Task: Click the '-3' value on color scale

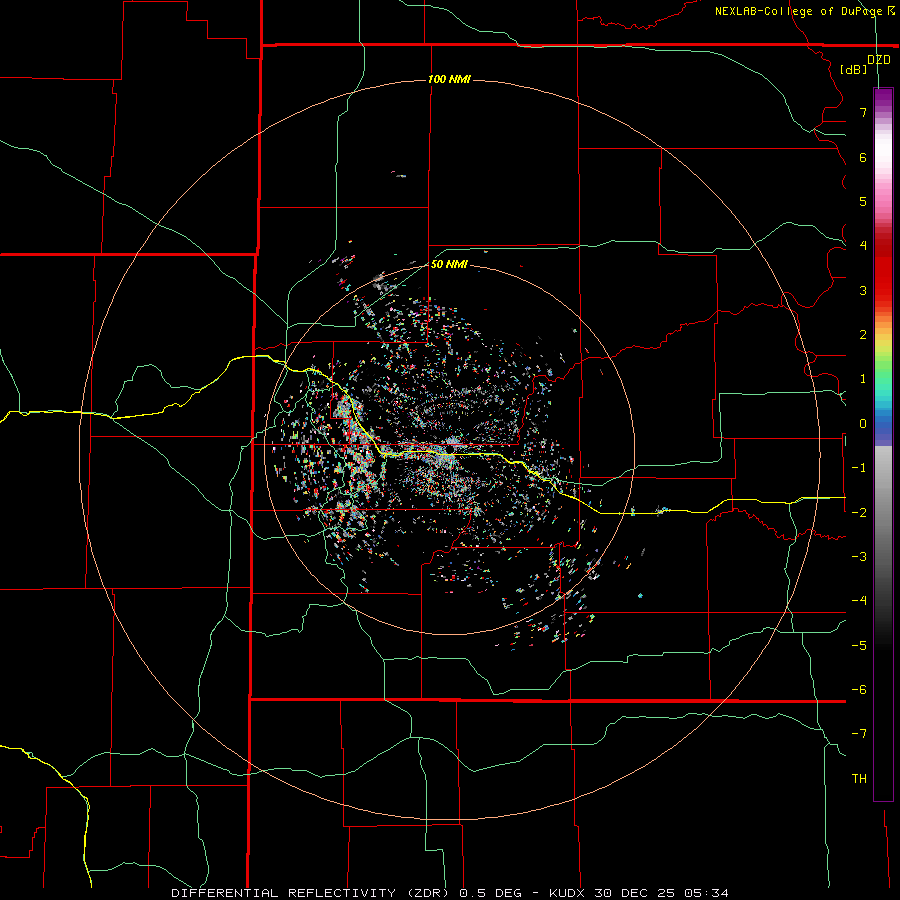Action: 859,557
